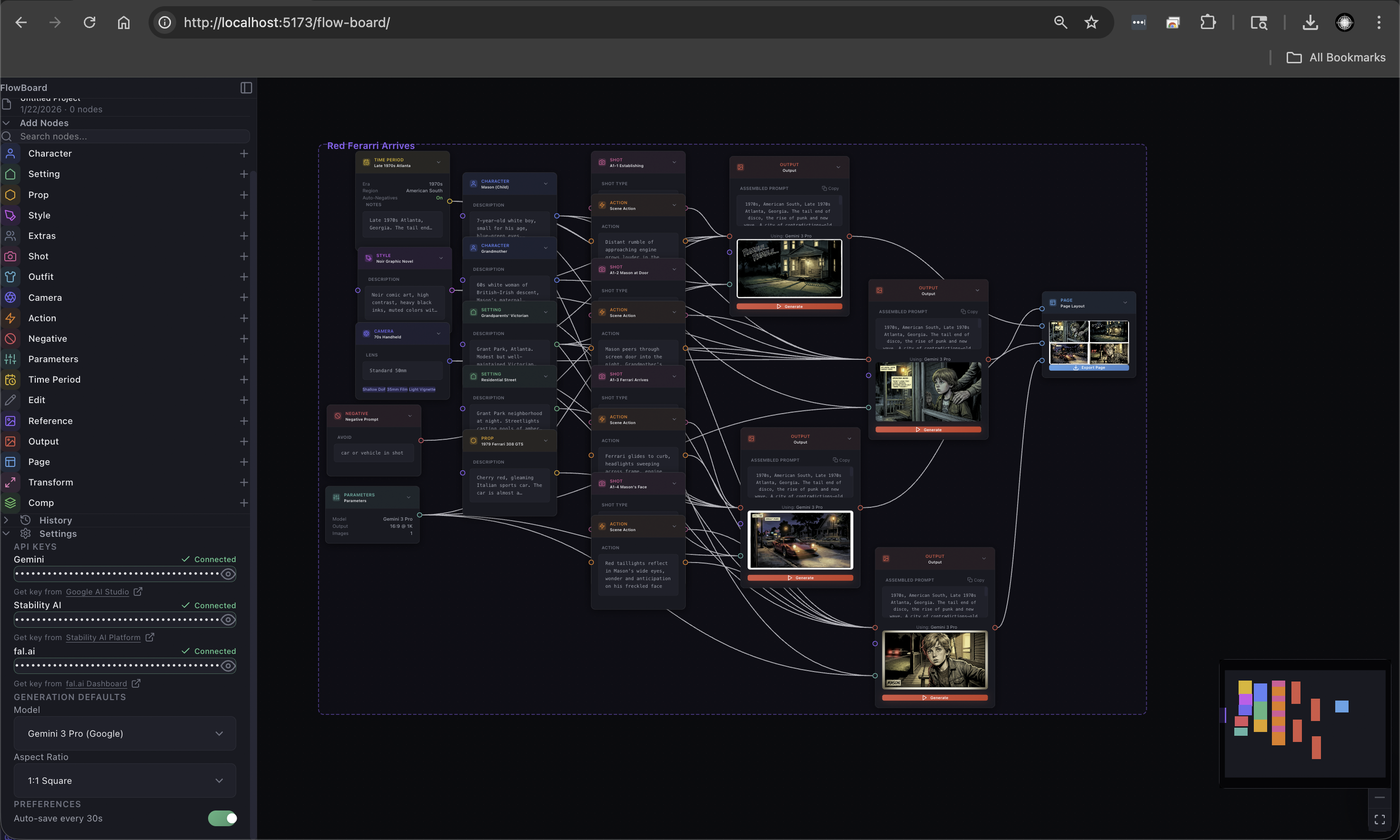Click the fit-to-view canvas icon
Image resolution: width=1400 pixels, height=840 pixels.
coord(1380,819)
